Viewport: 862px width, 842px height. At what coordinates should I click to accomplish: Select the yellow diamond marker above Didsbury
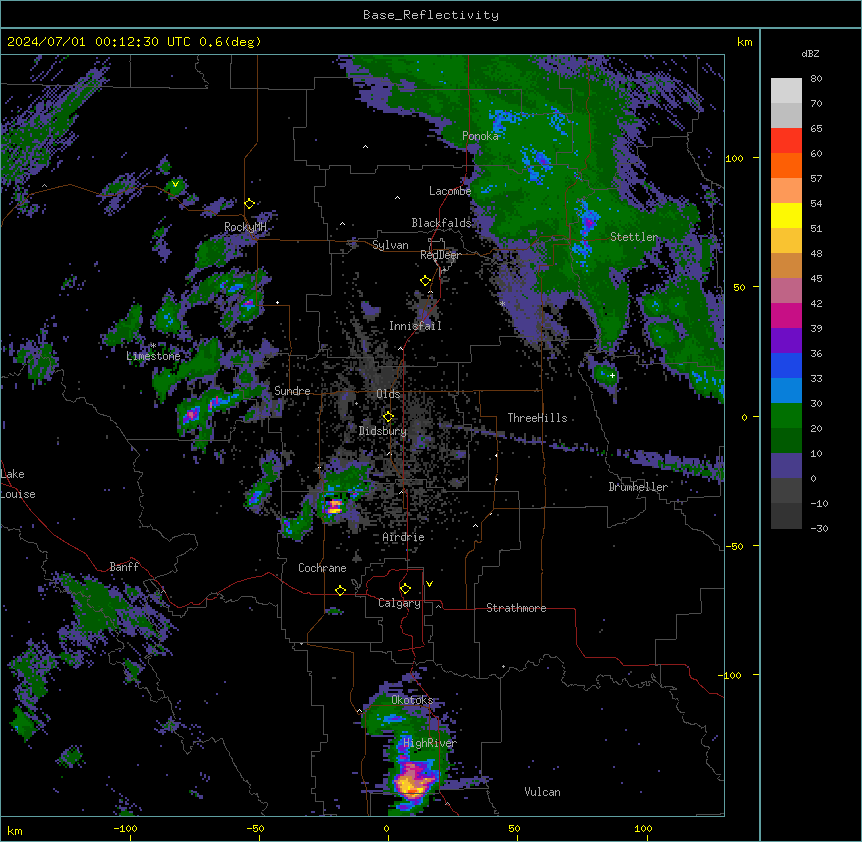pyautogui.click(x=388, y=416)
